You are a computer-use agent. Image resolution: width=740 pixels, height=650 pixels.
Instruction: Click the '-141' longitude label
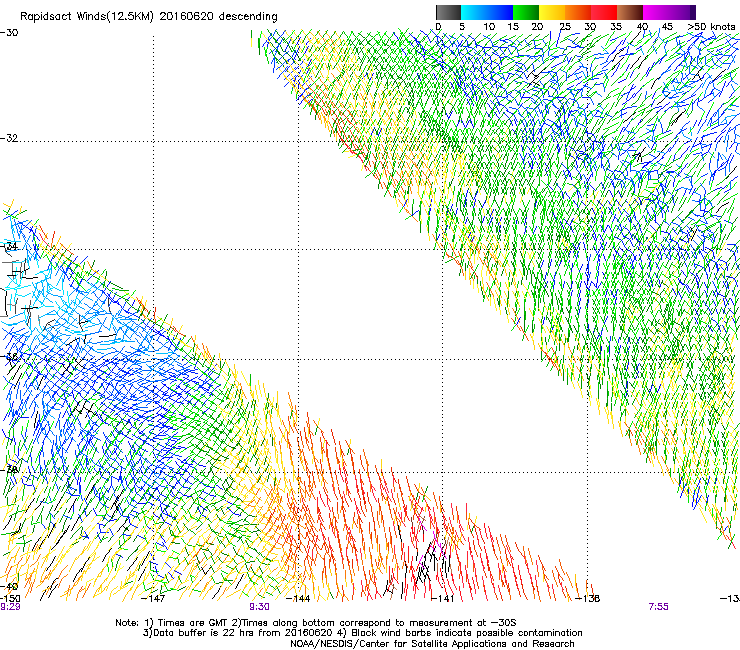[x=443, y=599]
